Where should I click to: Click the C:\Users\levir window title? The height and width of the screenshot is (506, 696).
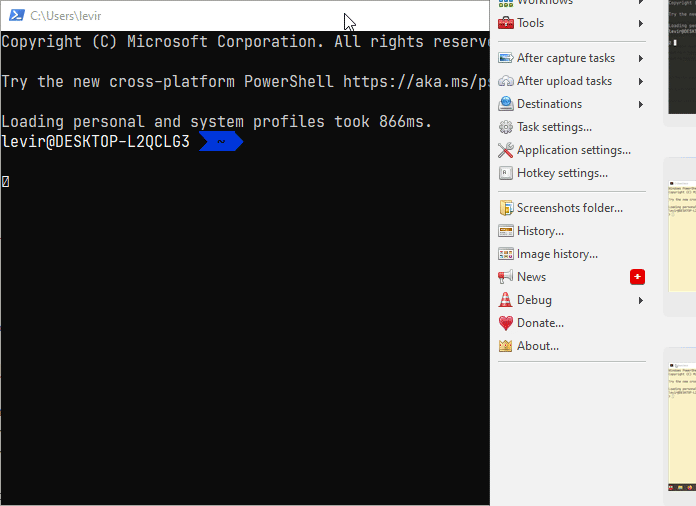(66, 16)
